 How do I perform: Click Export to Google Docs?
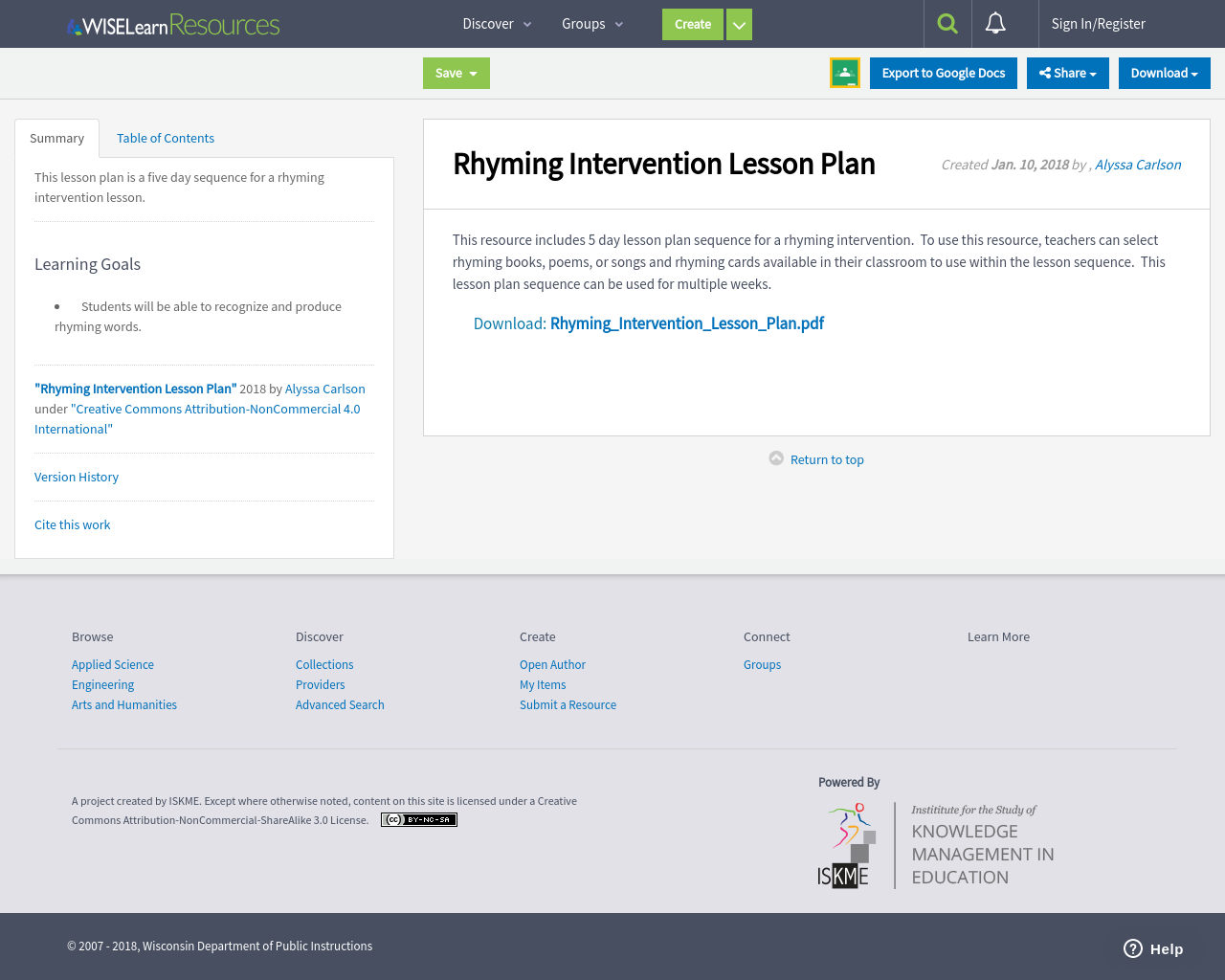943,71
